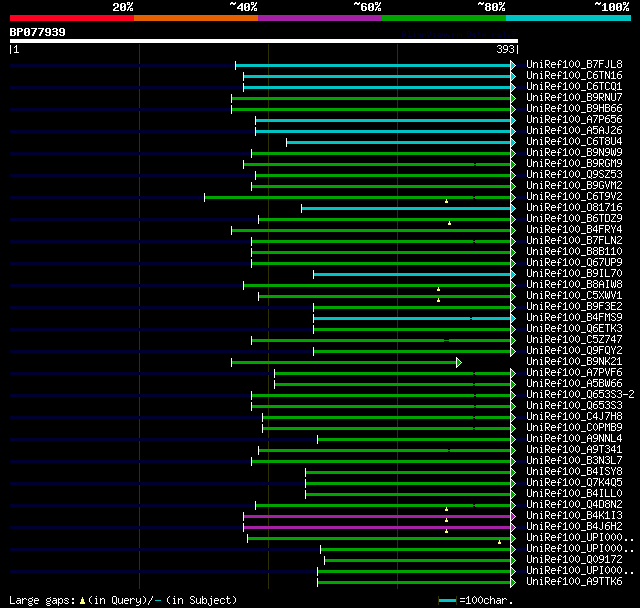The height and width of the screenshot is (608, 640).
Task: Click the cyan alignment bar of UniRef100_C6T8U4
Action: pyautogui.click(x=399, y=142)
